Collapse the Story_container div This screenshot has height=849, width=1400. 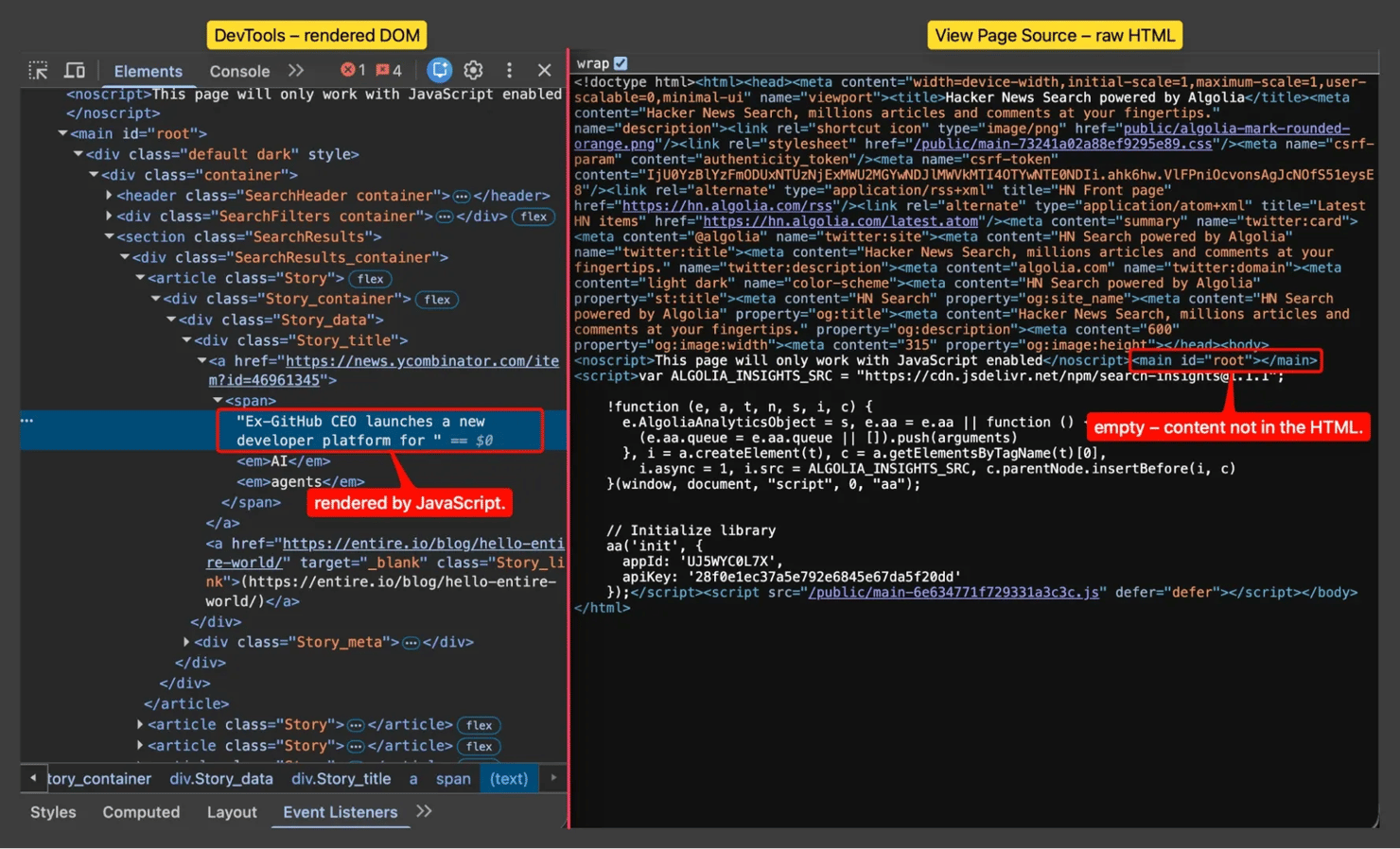[155, 300]
